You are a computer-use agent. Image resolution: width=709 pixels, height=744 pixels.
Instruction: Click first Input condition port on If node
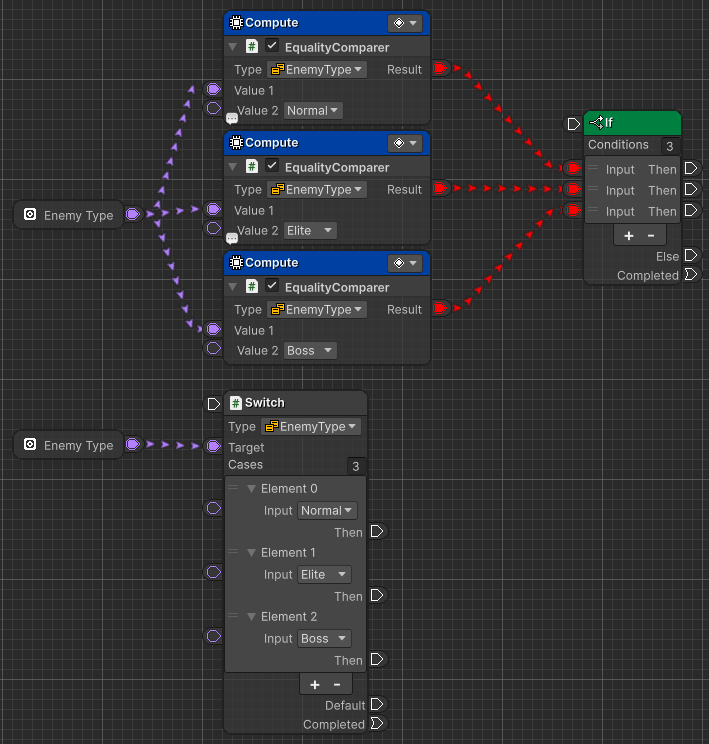click(x=573, y=167)
